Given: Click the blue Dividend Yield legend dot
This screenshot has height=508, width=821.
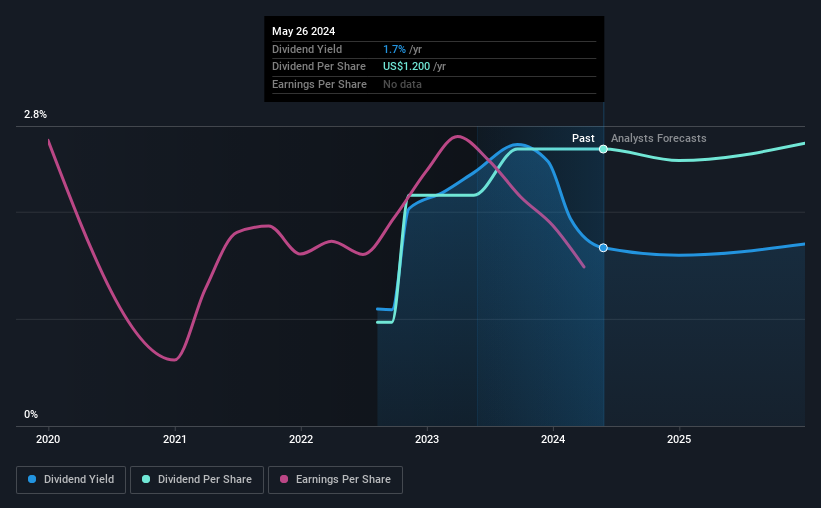Looking at the screenshot, I should click(x=32, y=479).
